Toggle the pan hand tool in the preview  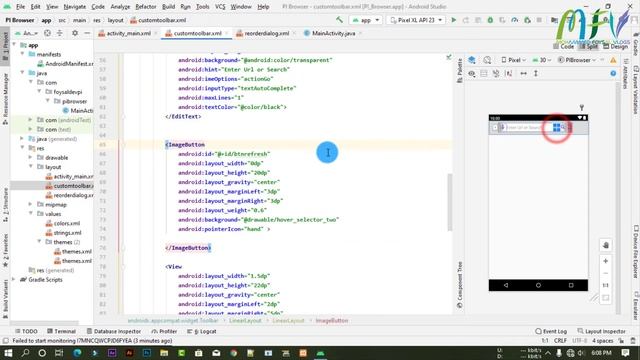tap(606, 245)
